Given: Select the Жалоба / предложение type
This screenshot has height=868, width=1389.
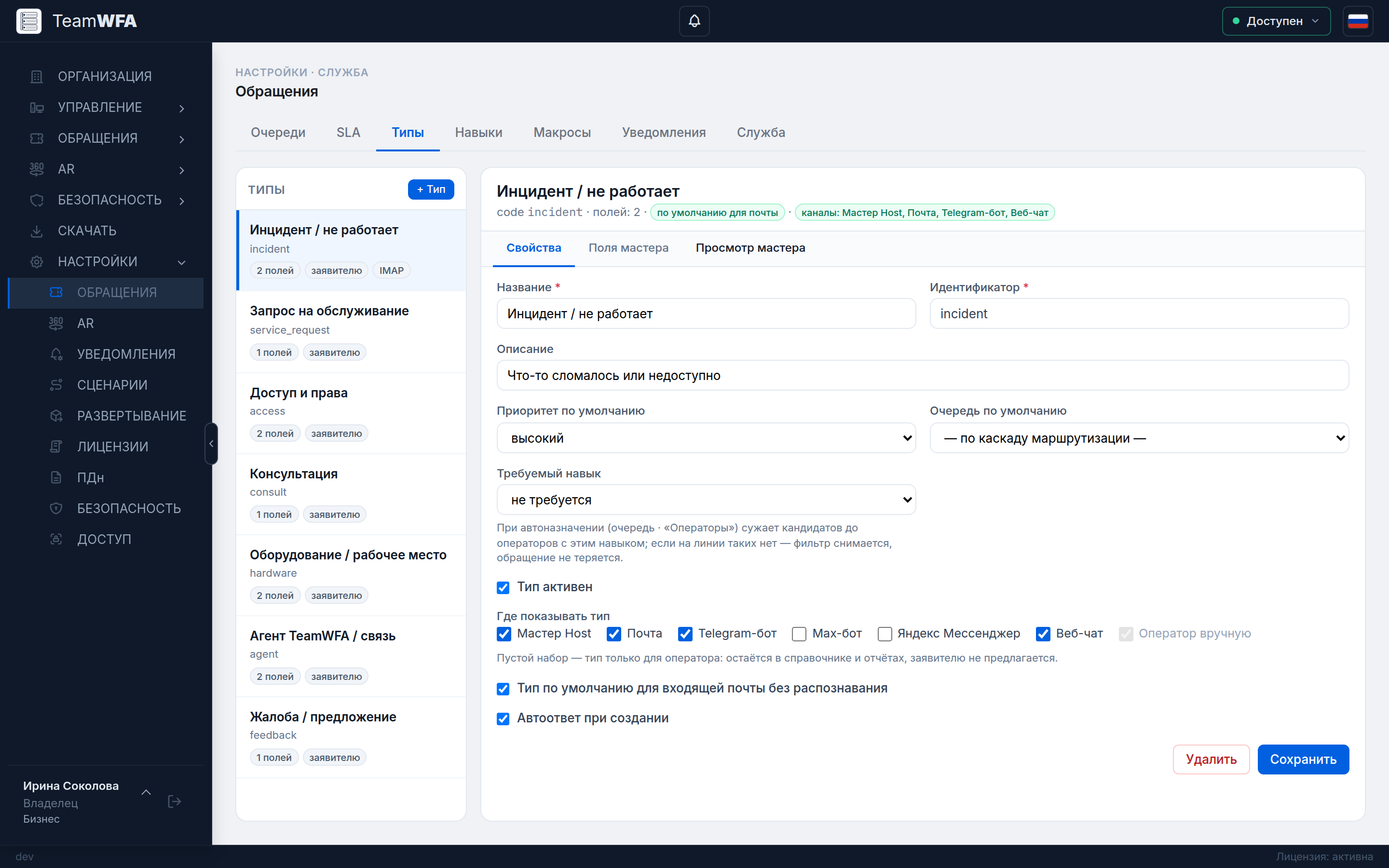Looking at the screenshot, I should 351,737.
